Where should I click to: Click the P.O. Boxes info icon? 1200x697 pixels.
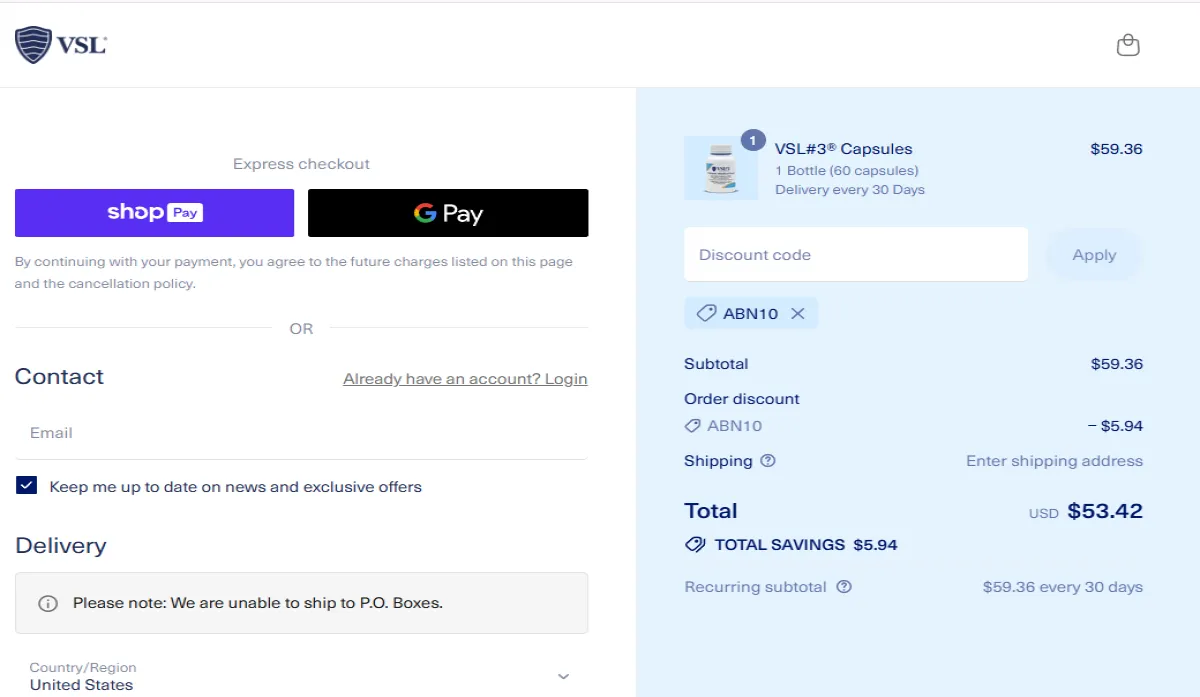[x=47, y=603]
